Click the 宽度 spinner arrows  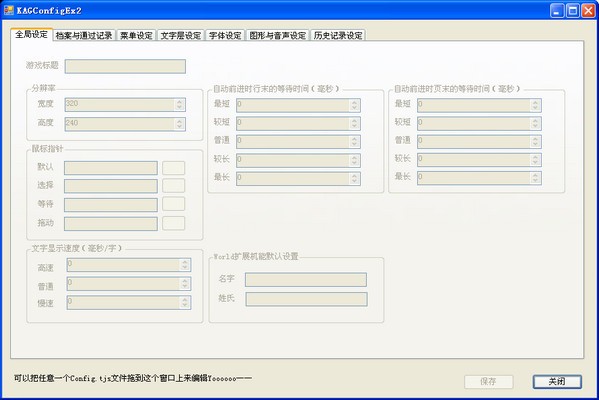click(x=180, y=105)
